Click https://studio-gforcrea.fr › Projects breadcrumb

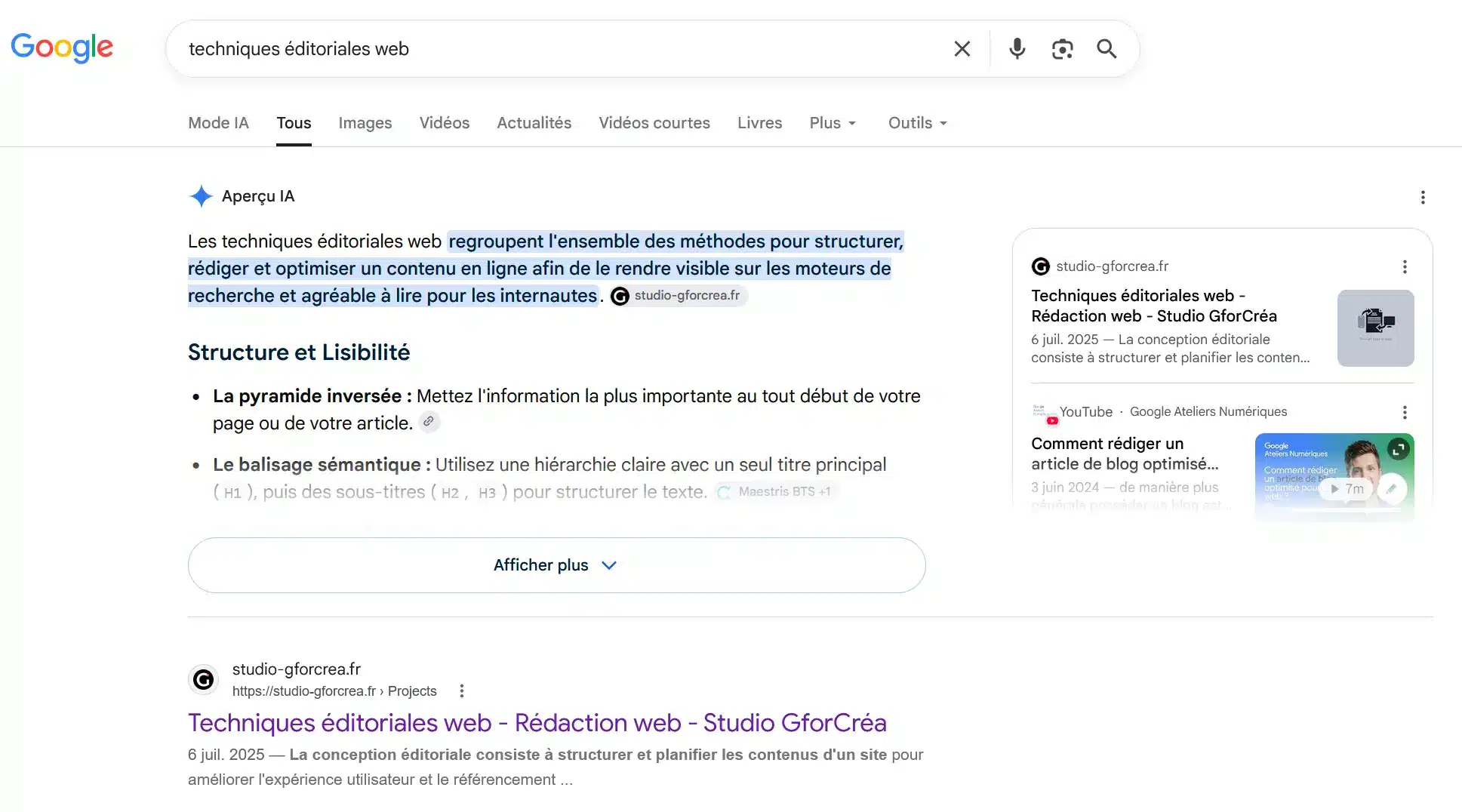(x=334, y=691)
